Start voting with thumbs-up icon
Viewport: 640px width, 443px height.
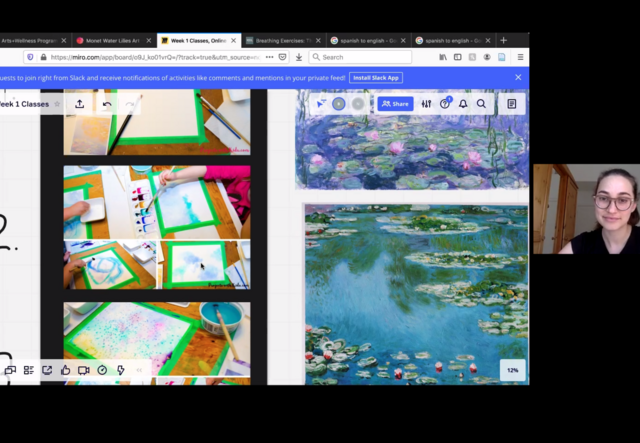65,370
